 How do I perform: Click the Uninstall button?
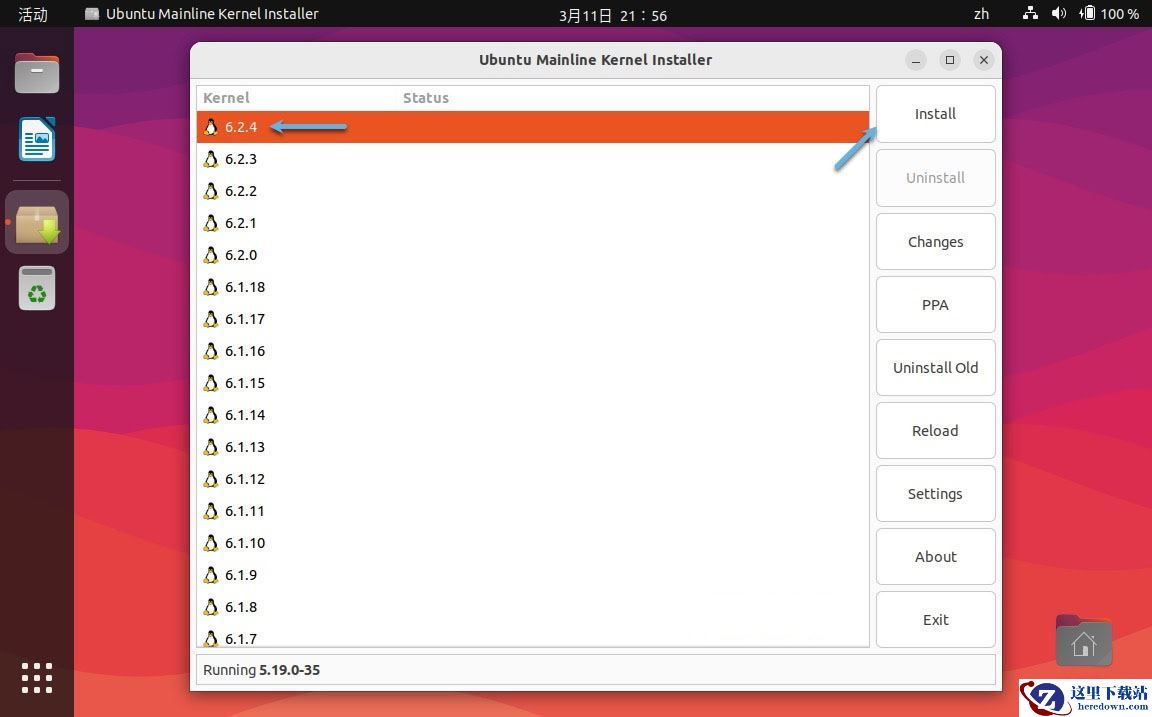point(935,178)
